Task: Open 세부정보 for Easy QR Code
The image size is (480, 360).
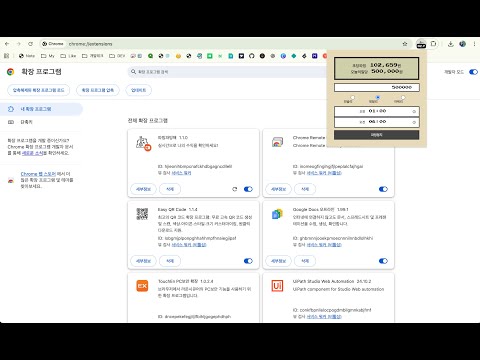Action: pyautogui.click(x=143, y=261)
